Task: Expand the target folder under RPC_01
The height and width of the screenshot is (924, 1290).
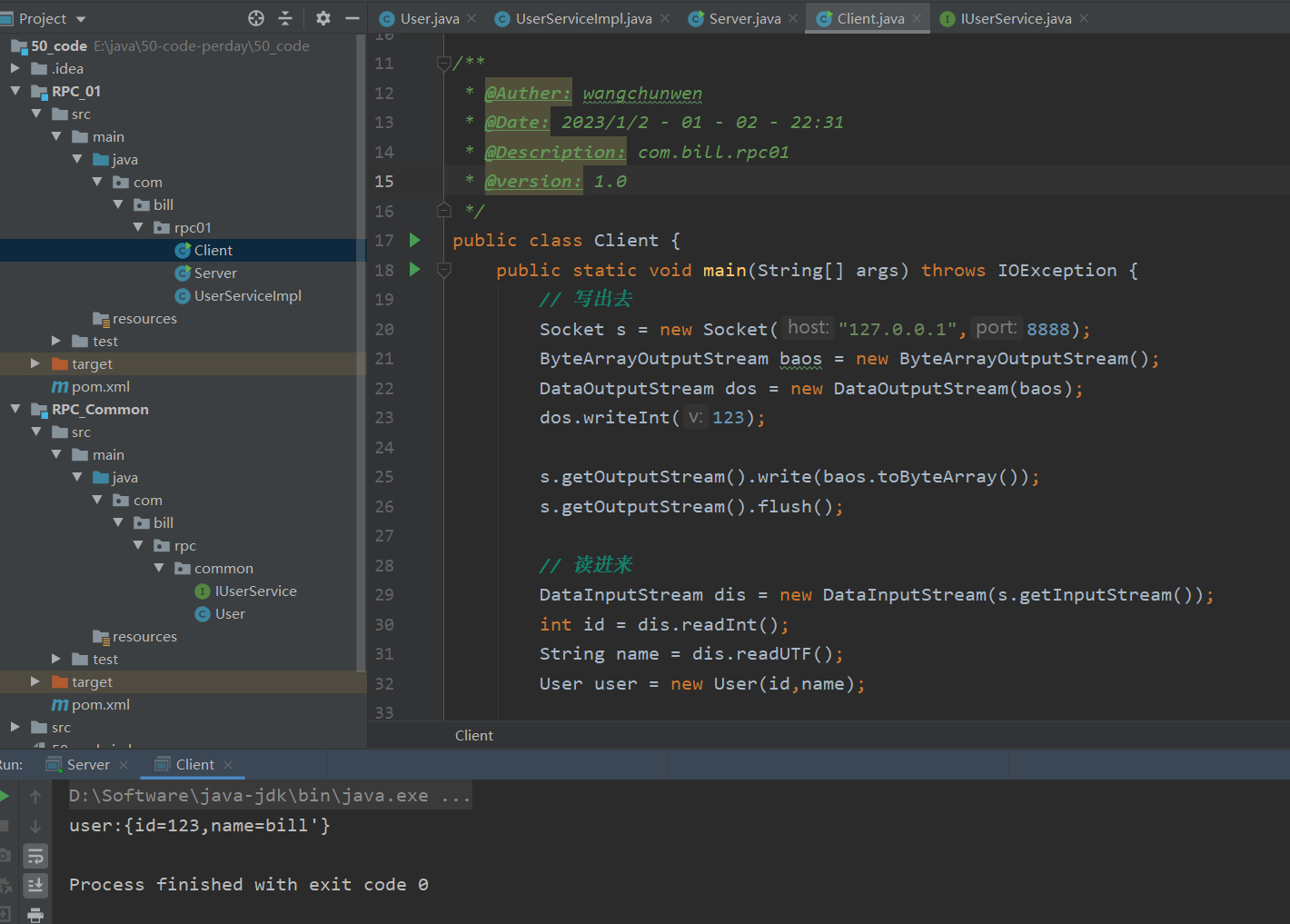Action: [x=35, y=363]
